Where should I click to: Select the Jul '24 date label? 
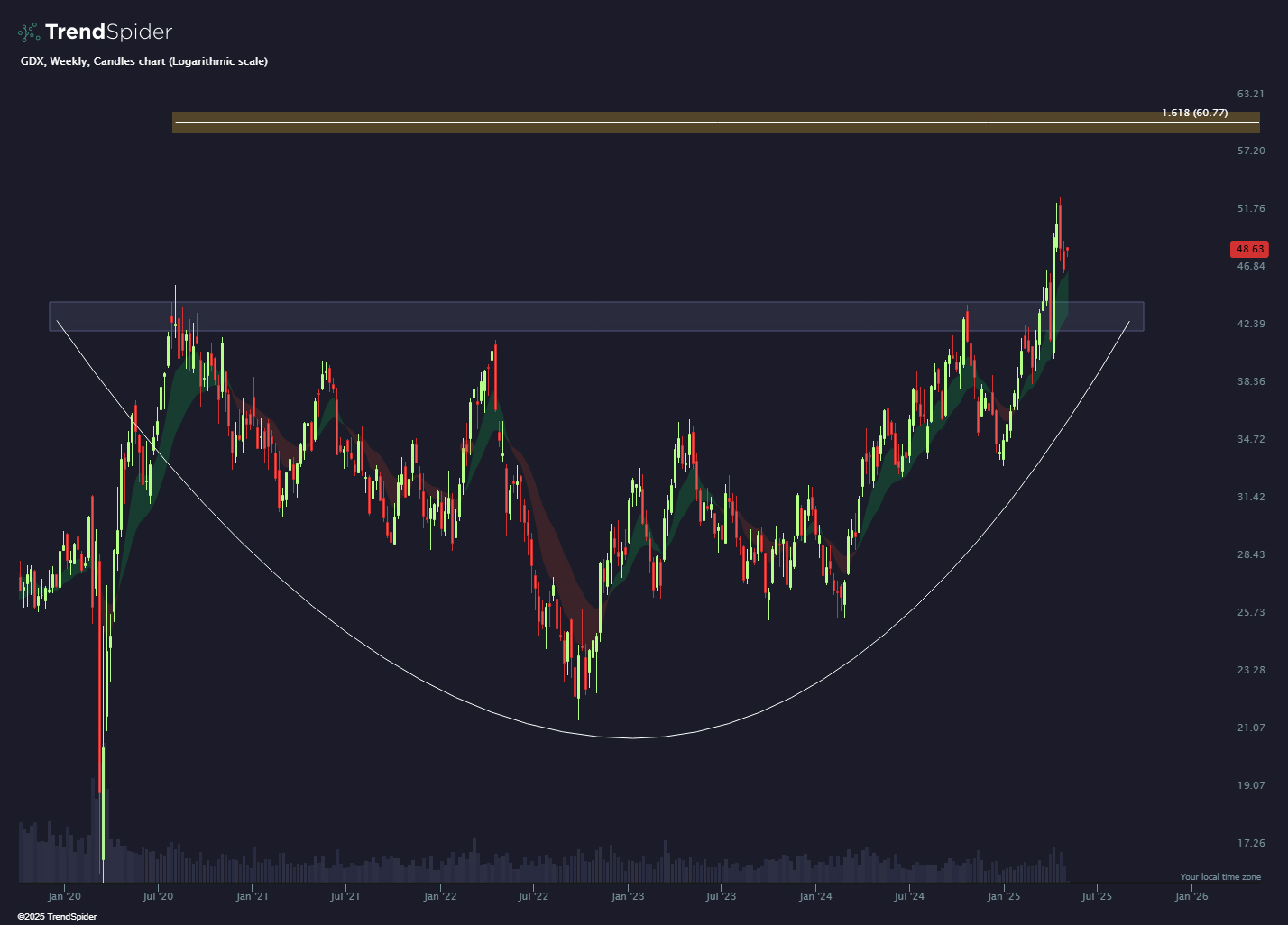909,896
